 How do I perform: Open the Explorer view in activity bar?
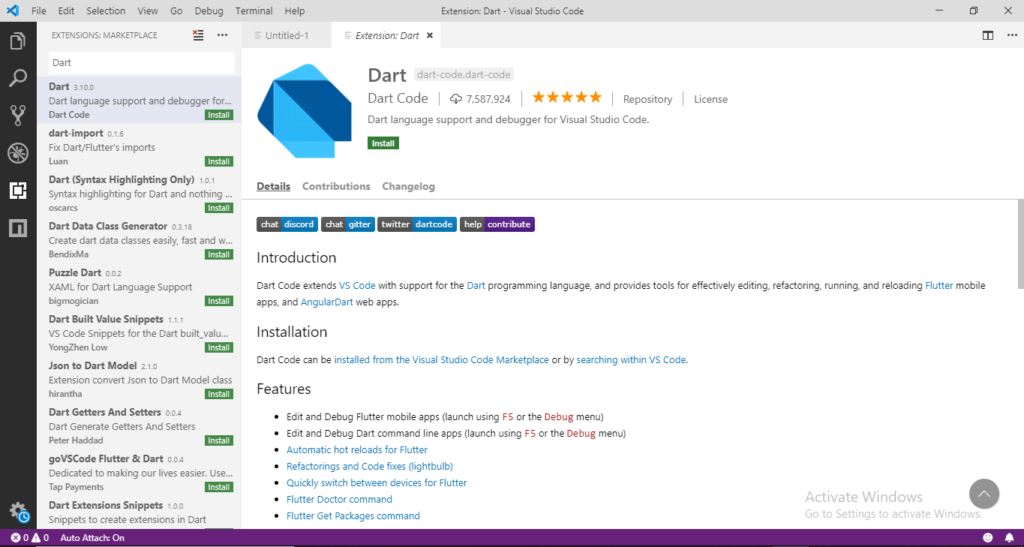18,41
